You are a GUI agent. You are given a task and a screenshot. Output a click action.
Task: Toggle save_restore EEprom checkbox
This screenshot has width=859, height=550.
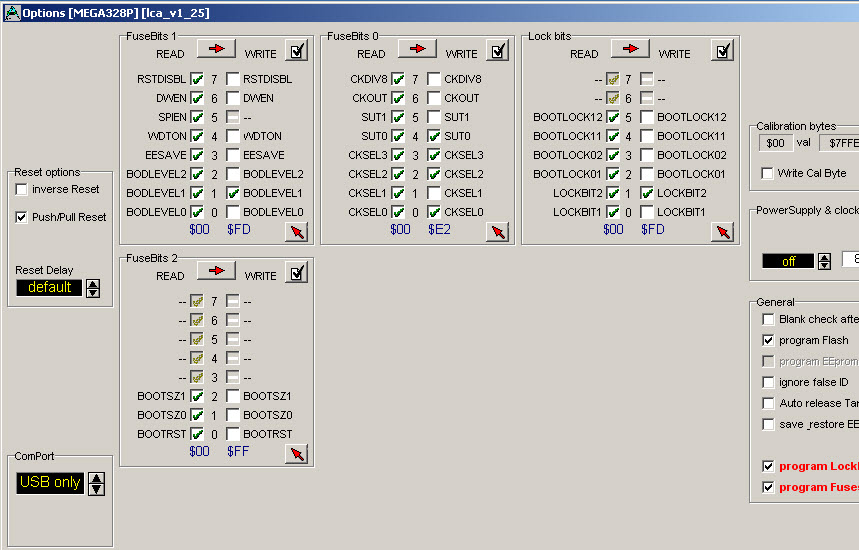769,425
